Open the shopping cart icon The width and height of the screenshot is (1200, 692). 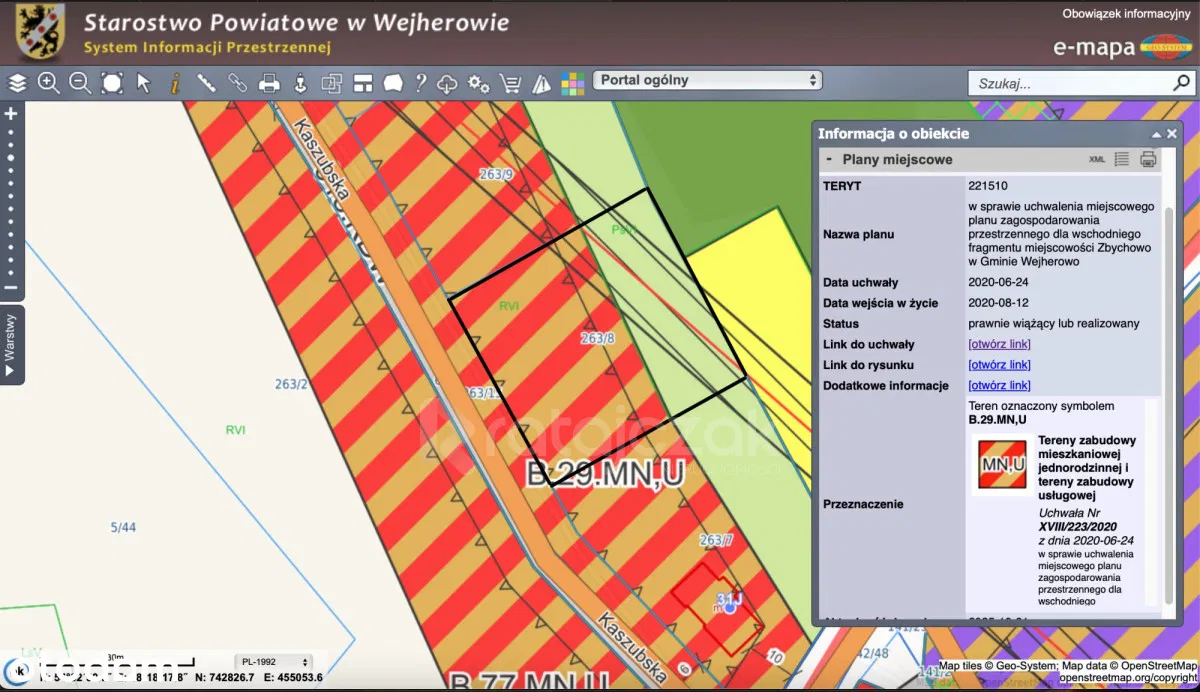tap(510, 83)
